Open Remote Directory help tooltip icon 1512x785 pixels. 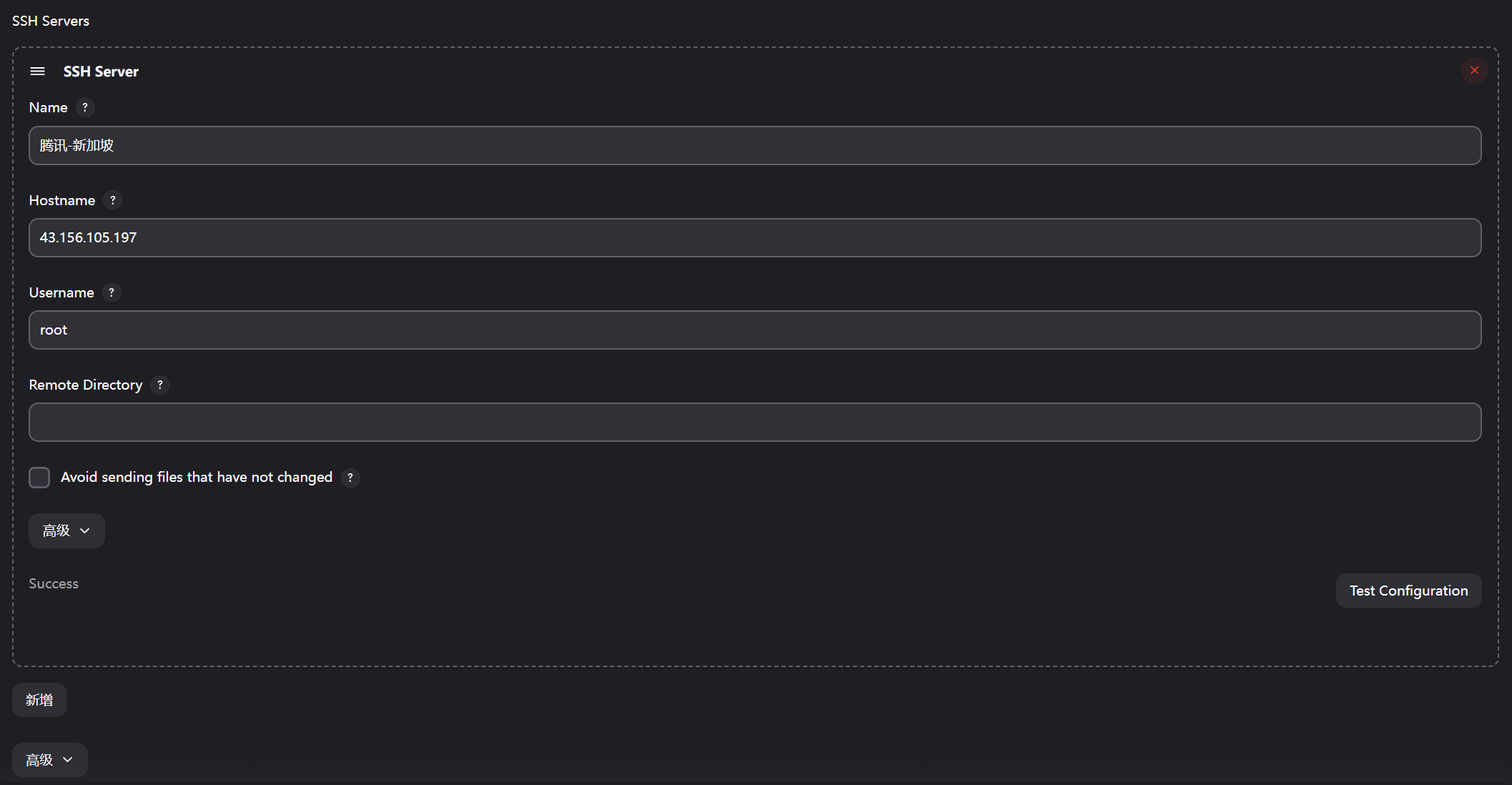[x=160, y=385]
